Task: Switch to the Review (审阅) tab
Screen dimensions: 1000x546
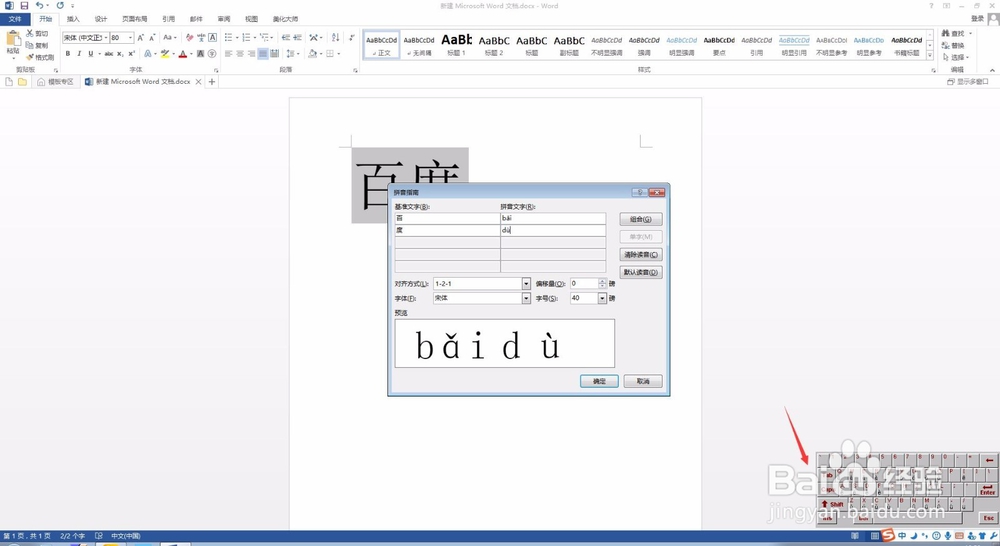Action: [224, 19]
